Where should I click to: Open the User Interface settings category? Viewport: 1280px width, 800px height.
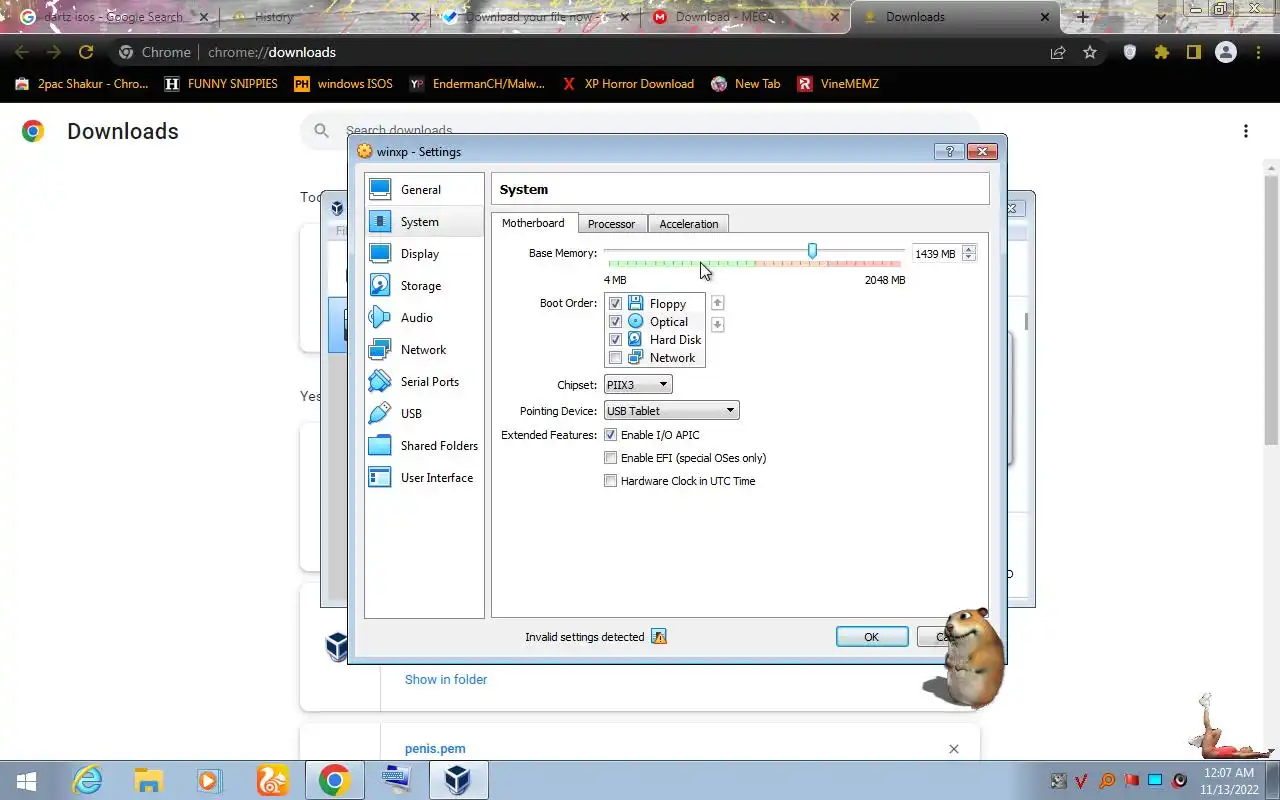(424, 478)
